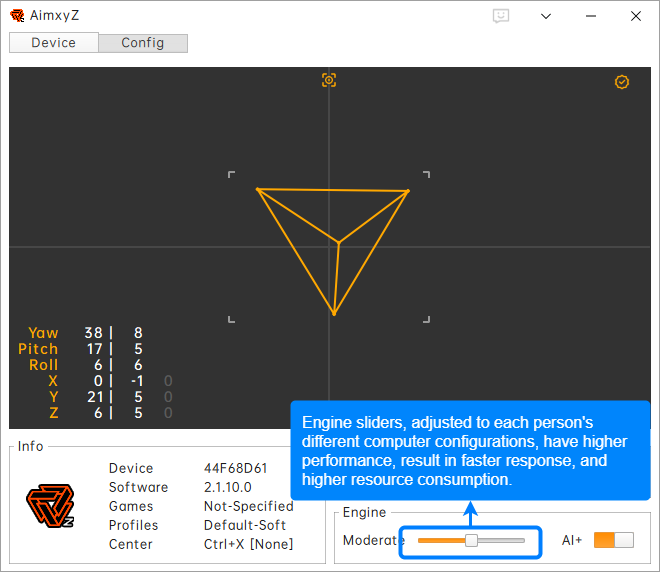The width and height of the screenshot is (661, 573).
Task: Click the Center hotkey Ctrl+X [None]
Action: click(248, 544)
